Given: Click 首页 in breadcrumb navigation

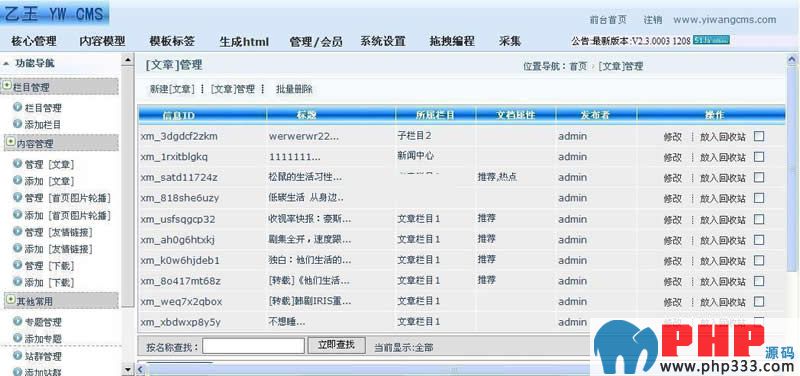Looking at the screenshot, I should coord(578,66).
